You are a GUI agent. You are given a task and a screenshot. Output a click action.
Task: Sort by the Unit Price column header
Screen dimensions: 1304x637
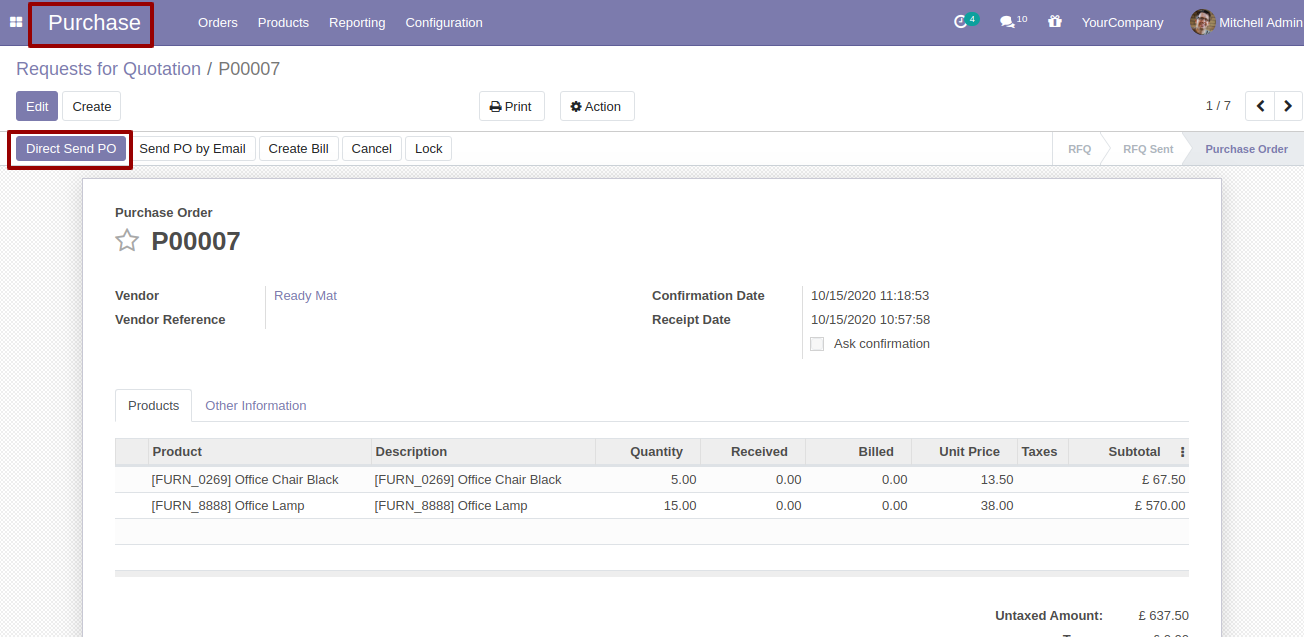click(x=965, y=452)
